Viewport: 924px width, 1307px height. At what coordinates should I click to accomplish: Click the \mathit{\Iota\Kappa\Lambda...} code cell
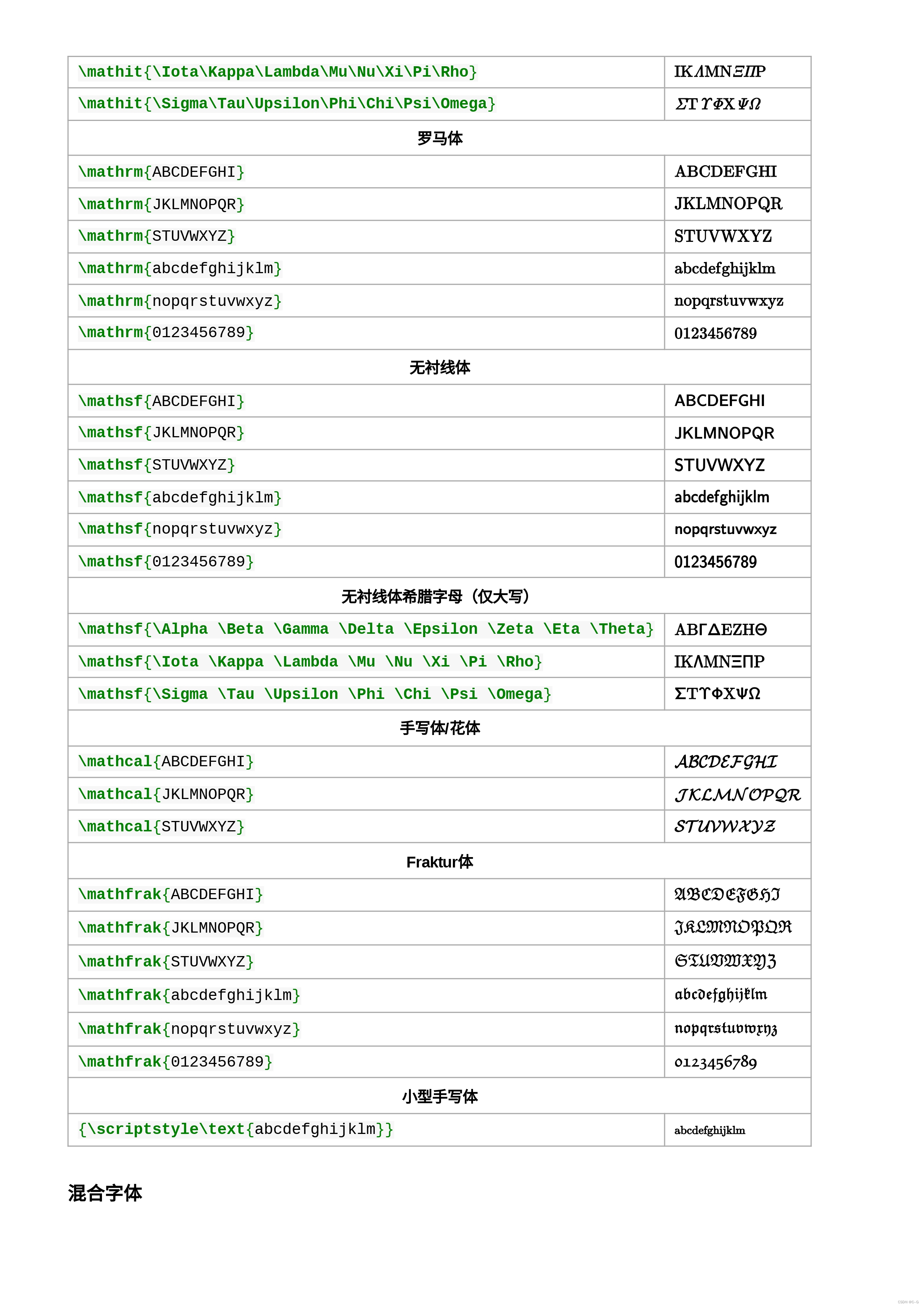pyautogui.click(x=277, y=72)
